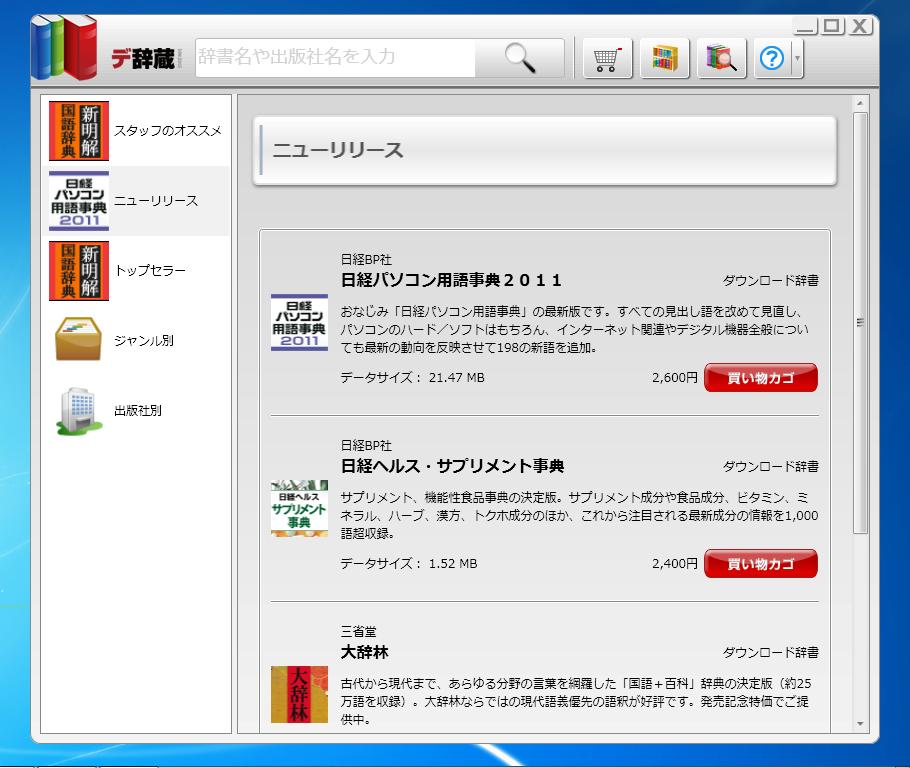Click the scrollbar up arrow

[x=860, y=103]
